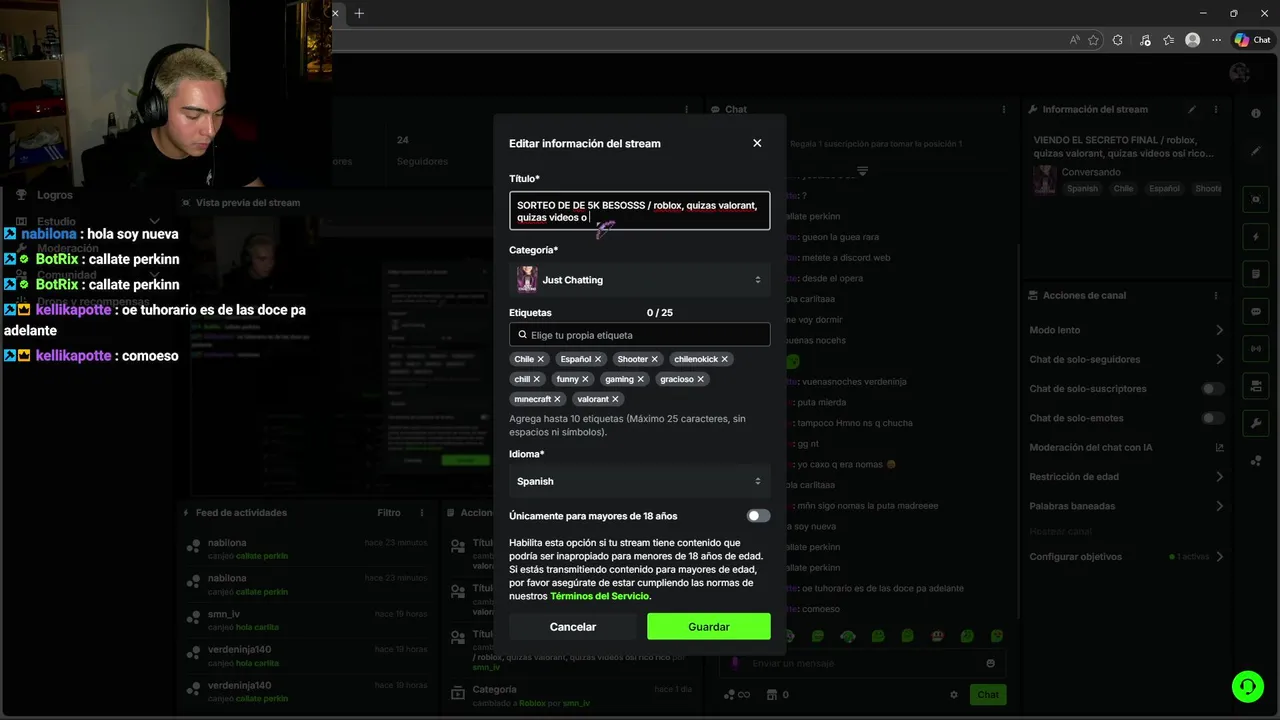Click Kick profile avatar at top right
Image resolution: width=1280 pixels, height=720 pixels.
(1239, 72)
